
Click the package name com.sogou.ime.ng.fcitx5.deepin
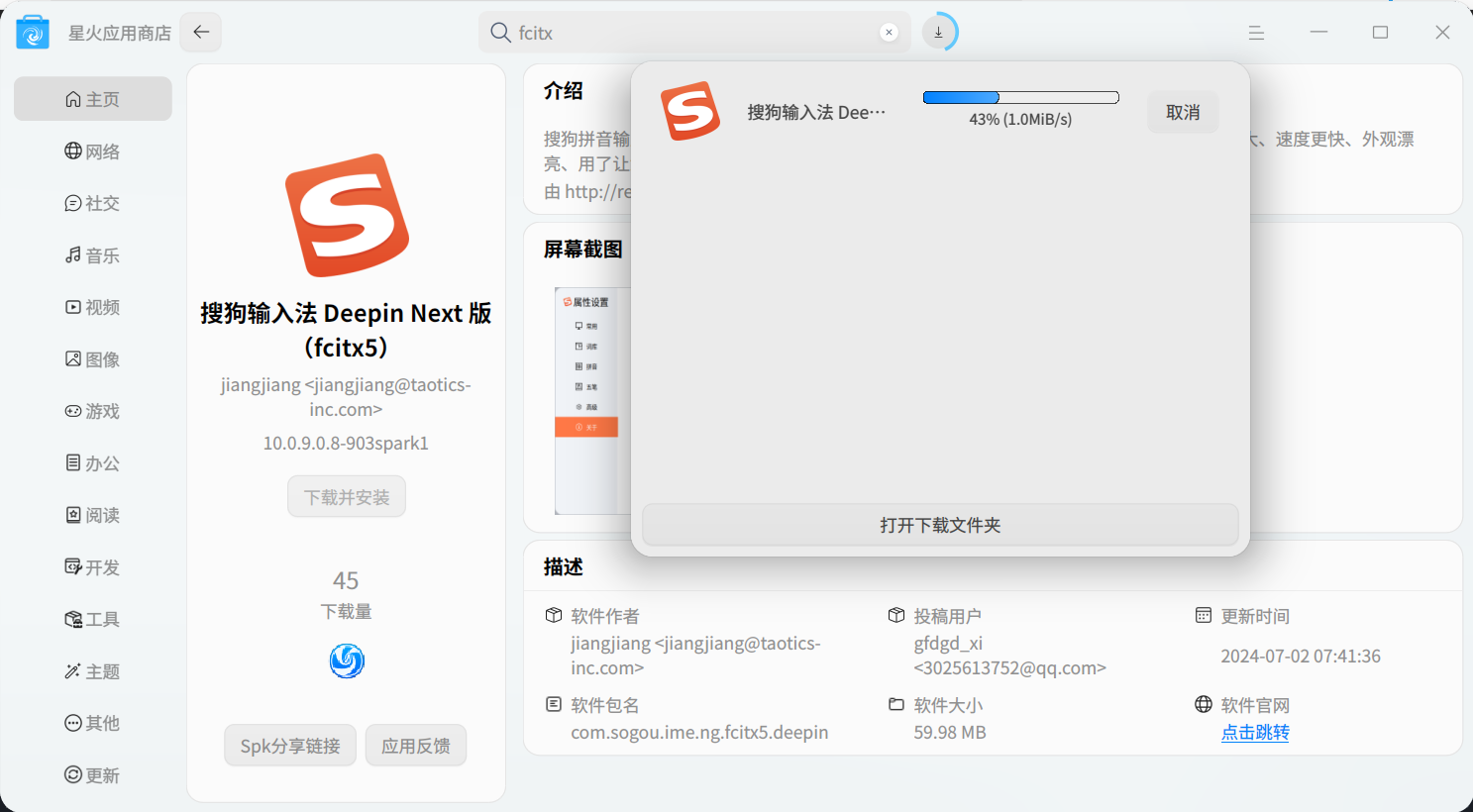tap(699, 733)
